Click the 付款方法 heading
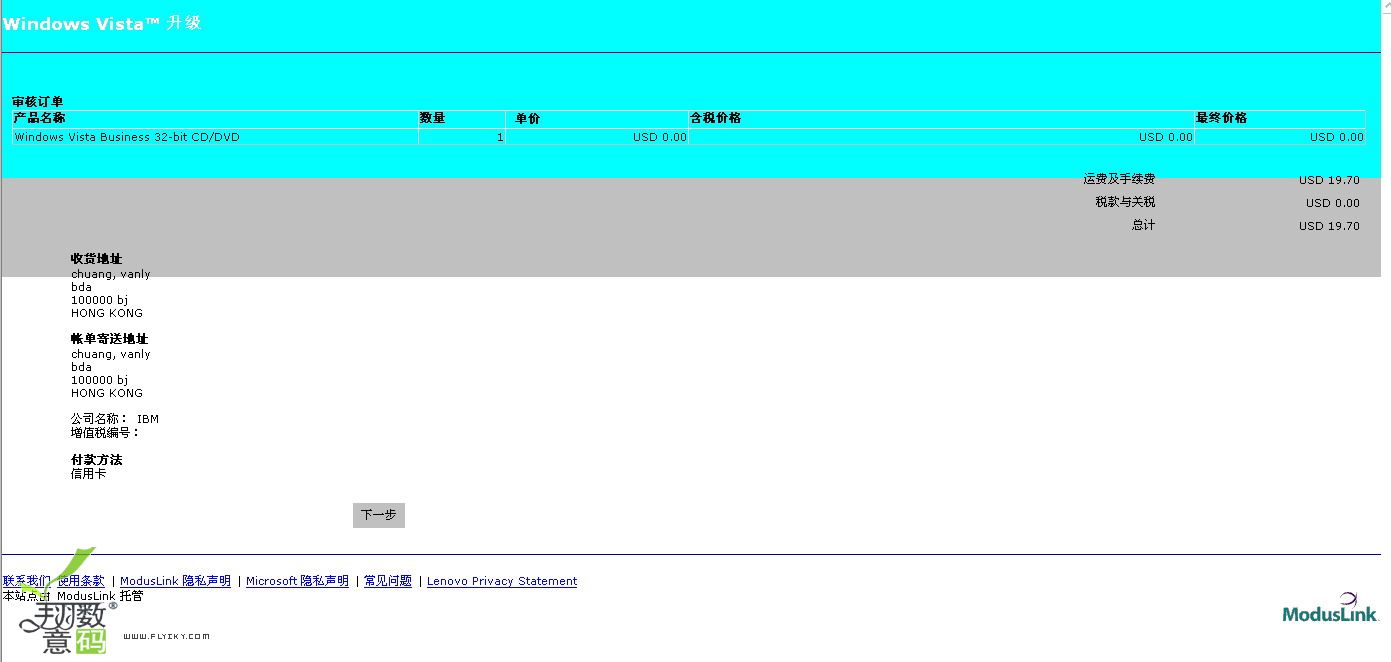The width and height of the screenshot is (1391, 662). pos(96,460)
